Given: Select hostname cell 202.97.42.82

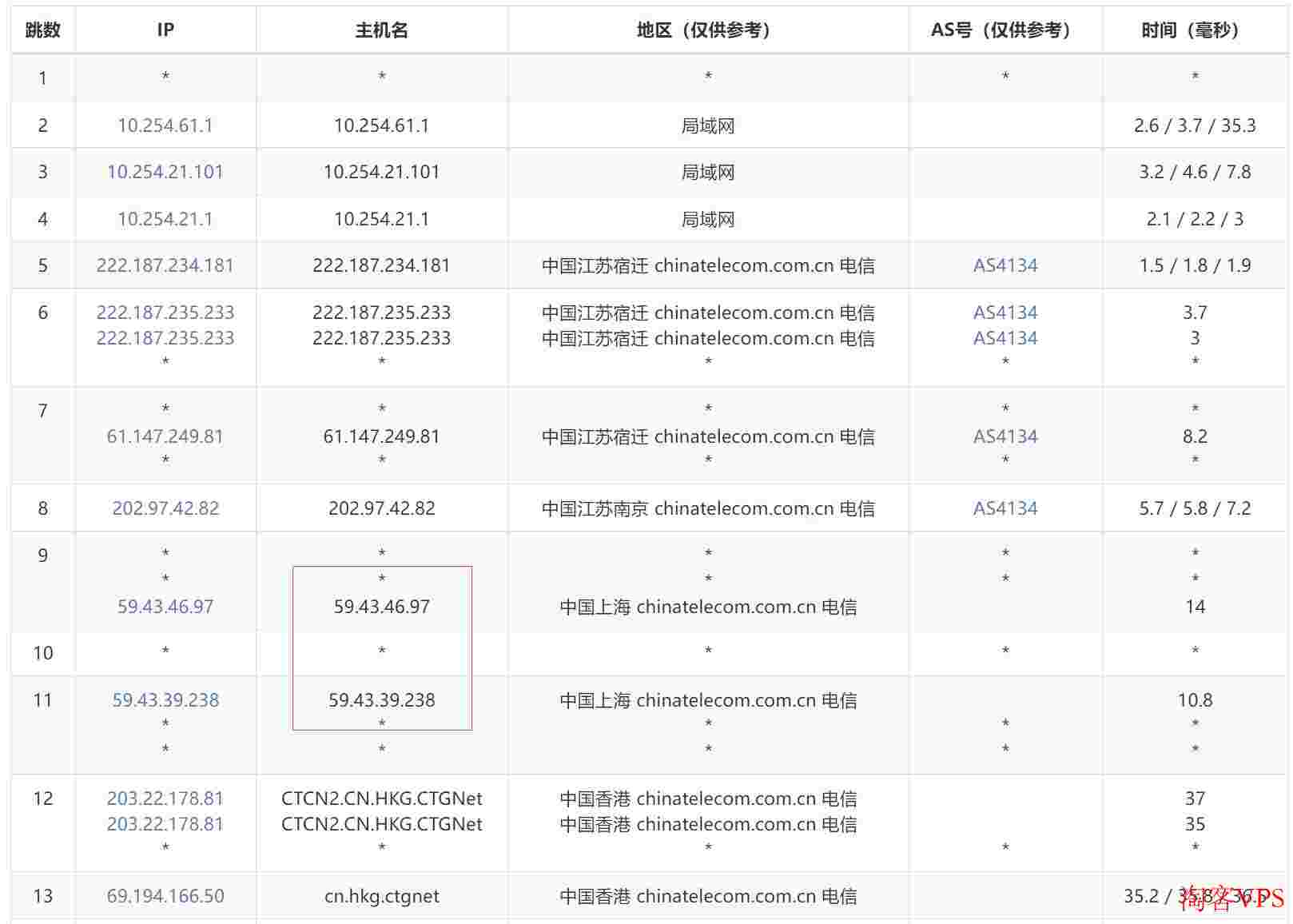Looking at the screenshot, I should [382, 508].
